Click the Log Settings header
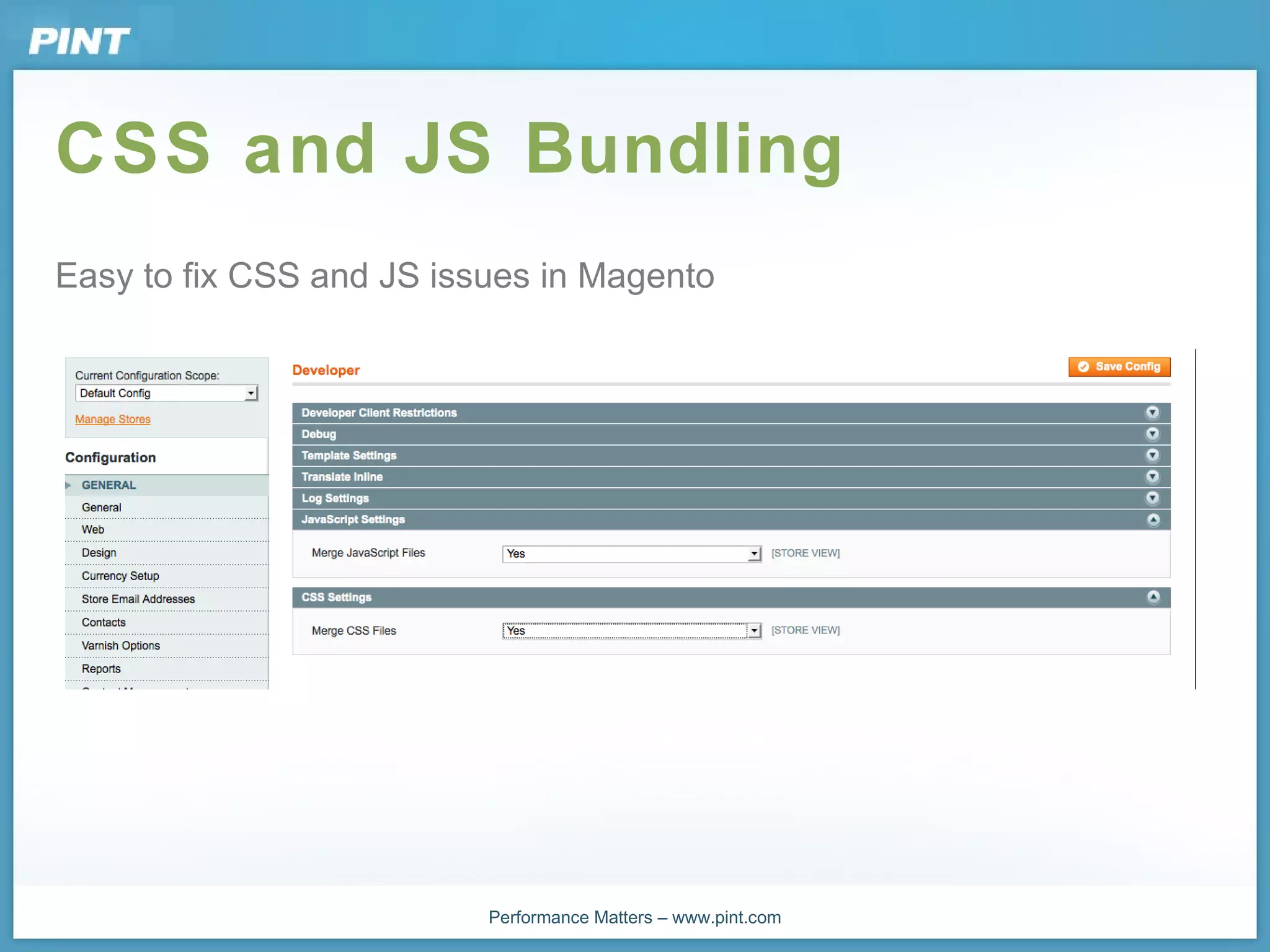The height and width of the screenshot is (952, 1270). [x=731, y=498]
